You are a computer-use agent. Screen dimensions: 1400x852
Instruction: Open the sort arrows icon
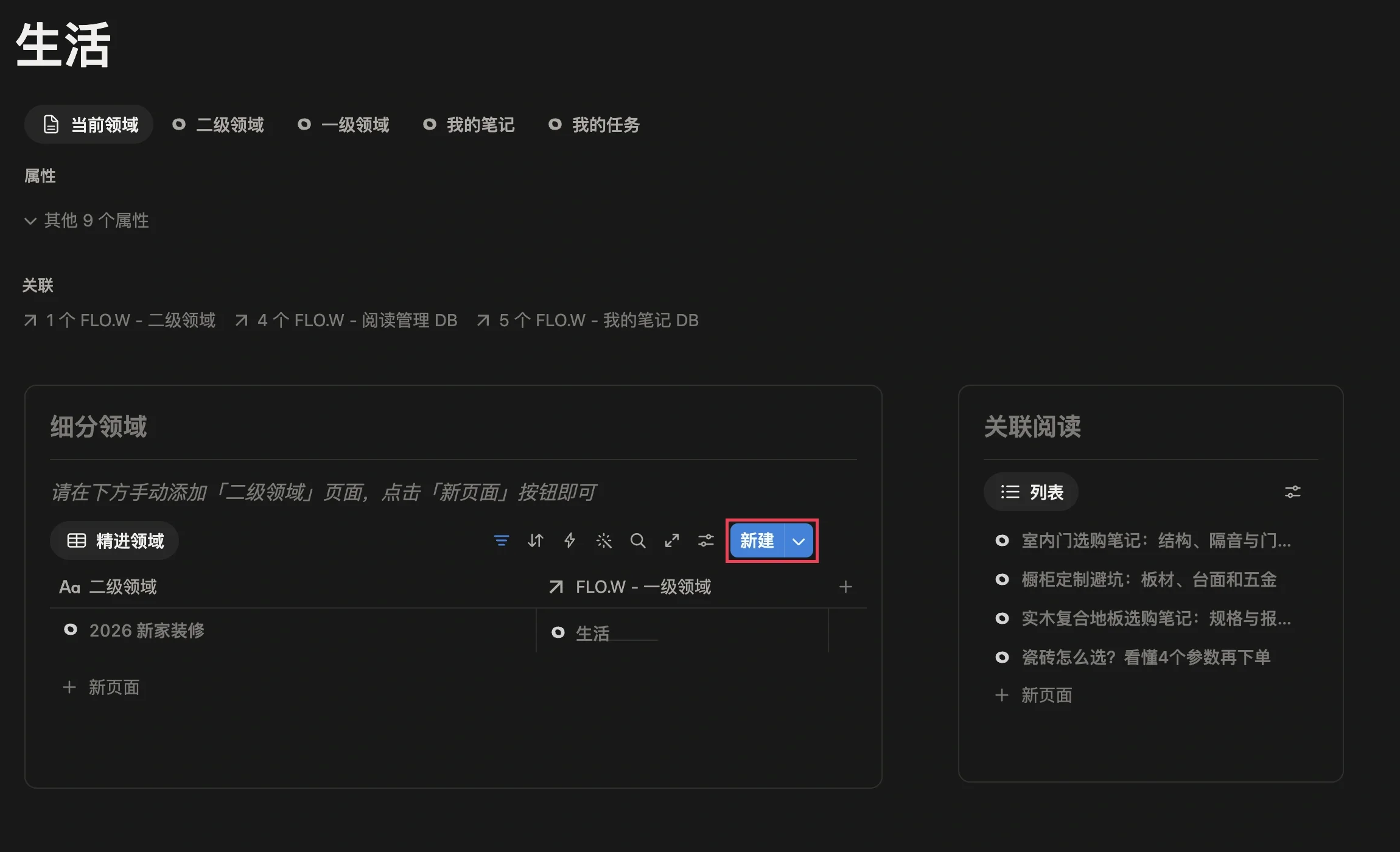[535, 540]
